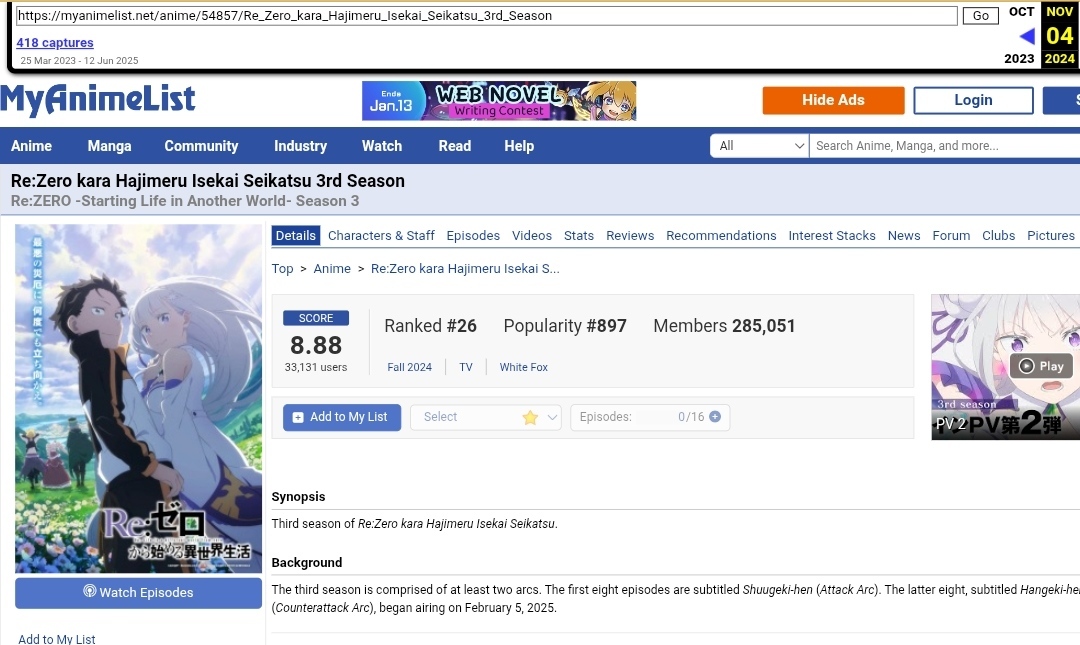Click the Login button

click(973, 100)
